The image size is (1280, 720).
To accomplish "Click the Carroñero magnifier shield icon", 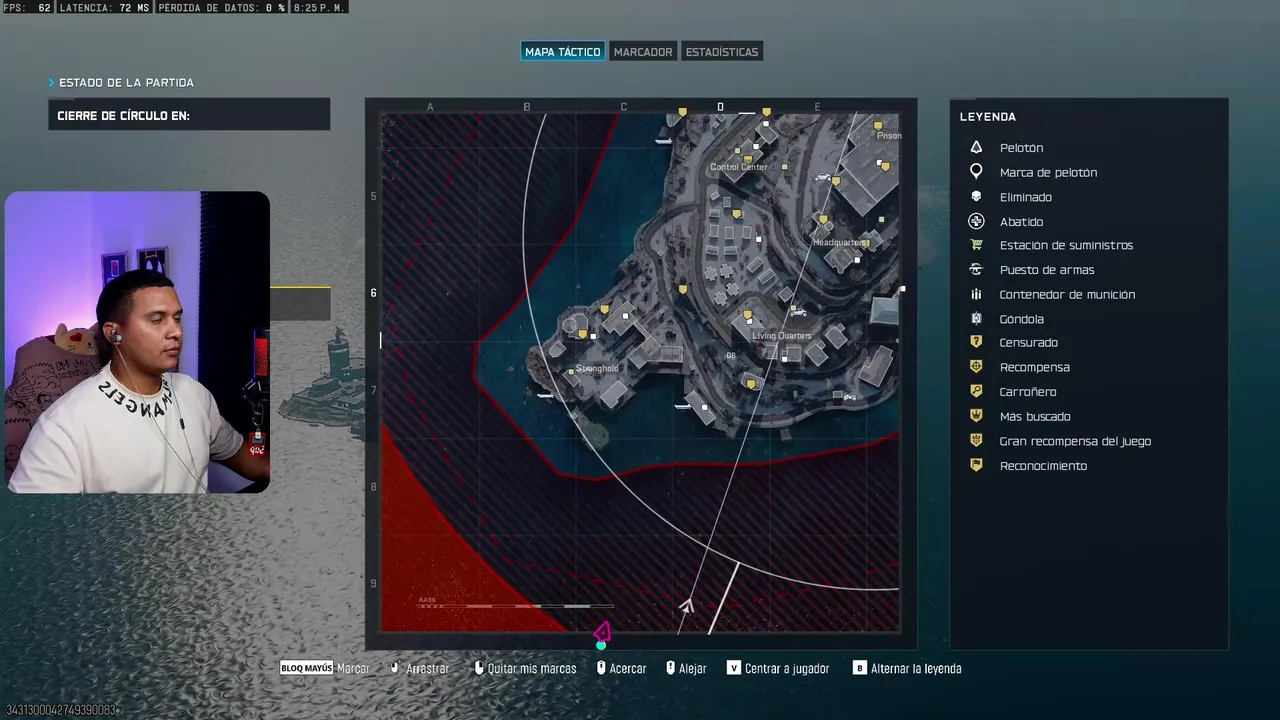I will click(x=976, y=392).
